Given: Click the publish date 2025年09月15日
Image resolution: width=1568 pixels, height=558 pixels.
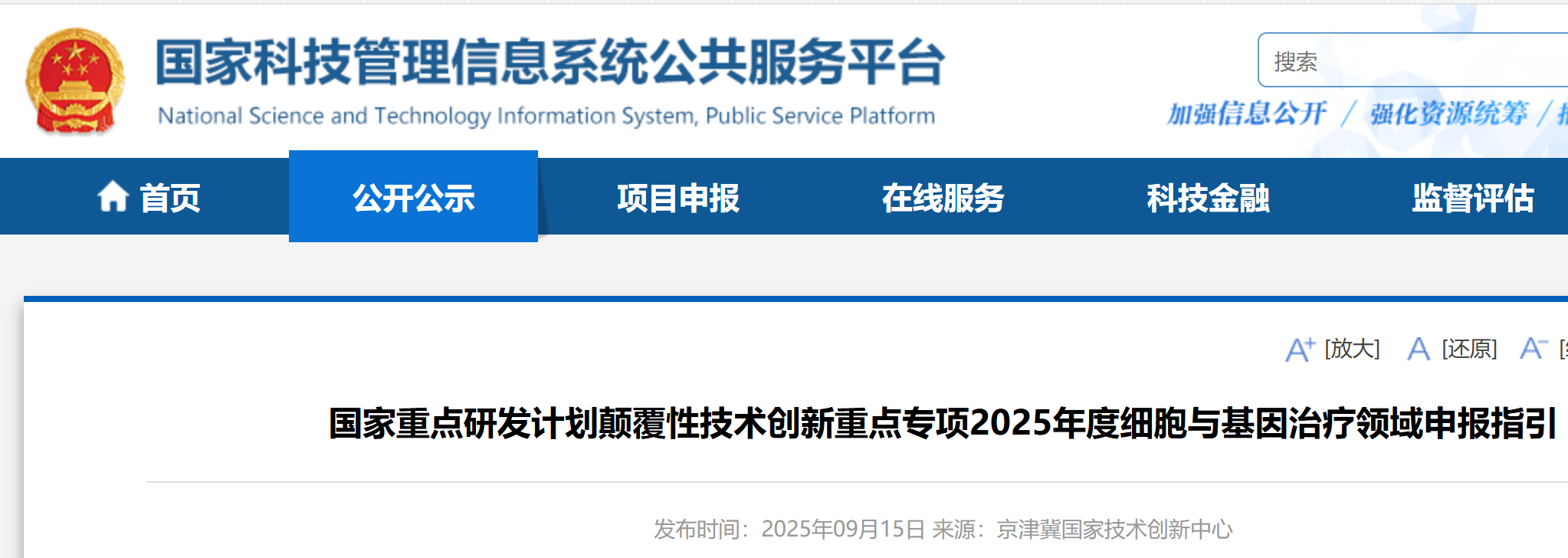Looking at the screenshot, I should click(843, 529).
